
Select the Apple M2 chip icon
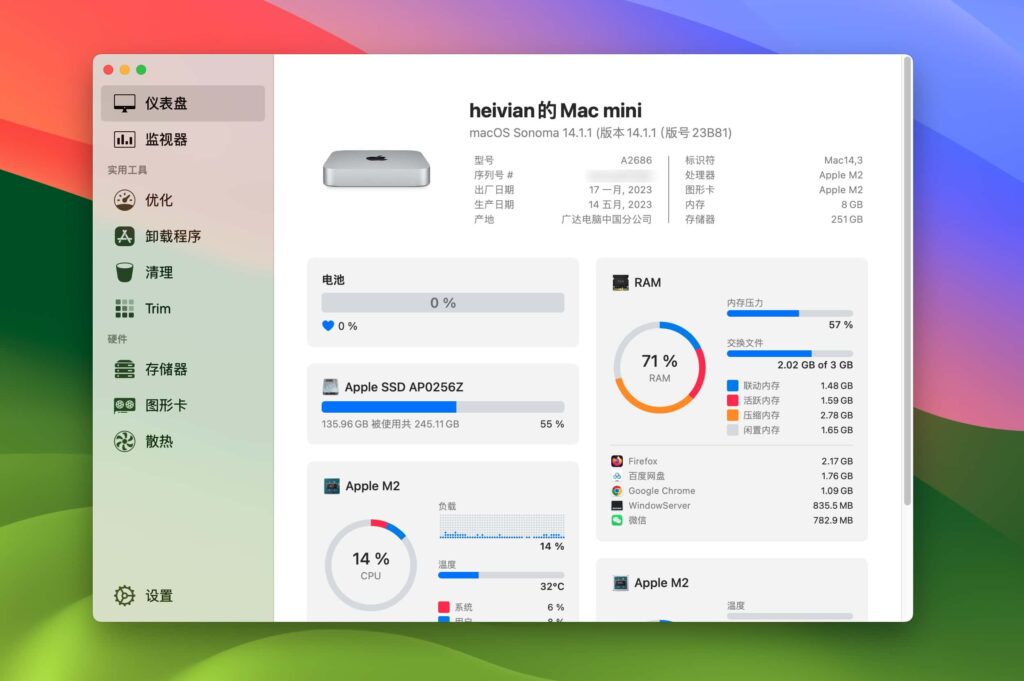(x=333, y=486)
